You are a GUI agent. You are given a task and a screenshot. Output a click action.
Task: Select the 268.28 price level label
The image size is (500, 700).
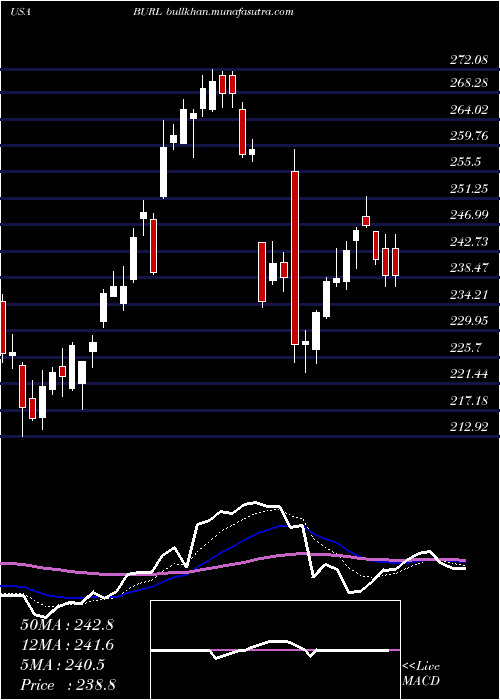tap(468, 83)
